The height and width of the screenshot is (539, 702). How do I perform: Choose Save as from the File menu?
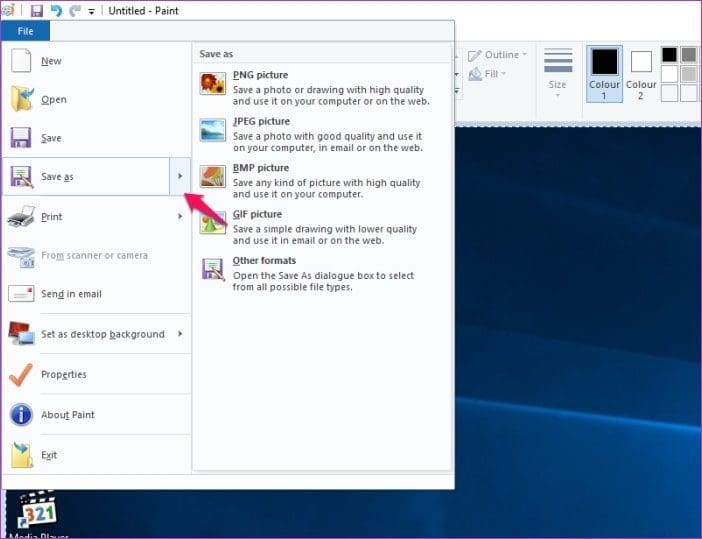click(86, 176)
